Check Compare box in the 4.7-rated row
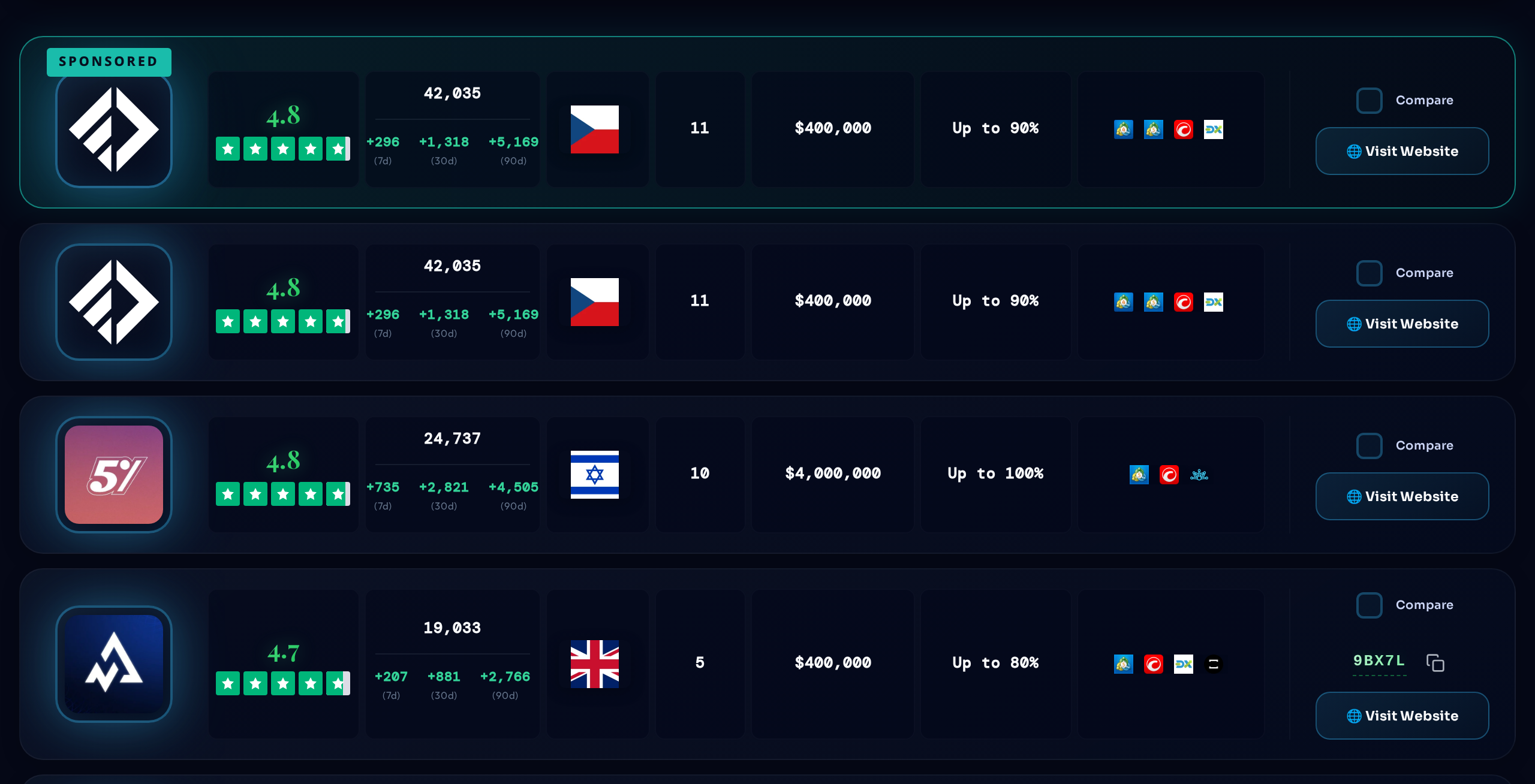Image resolution: width=1535 pixels, height=784 pixels. pos(1369,605)
